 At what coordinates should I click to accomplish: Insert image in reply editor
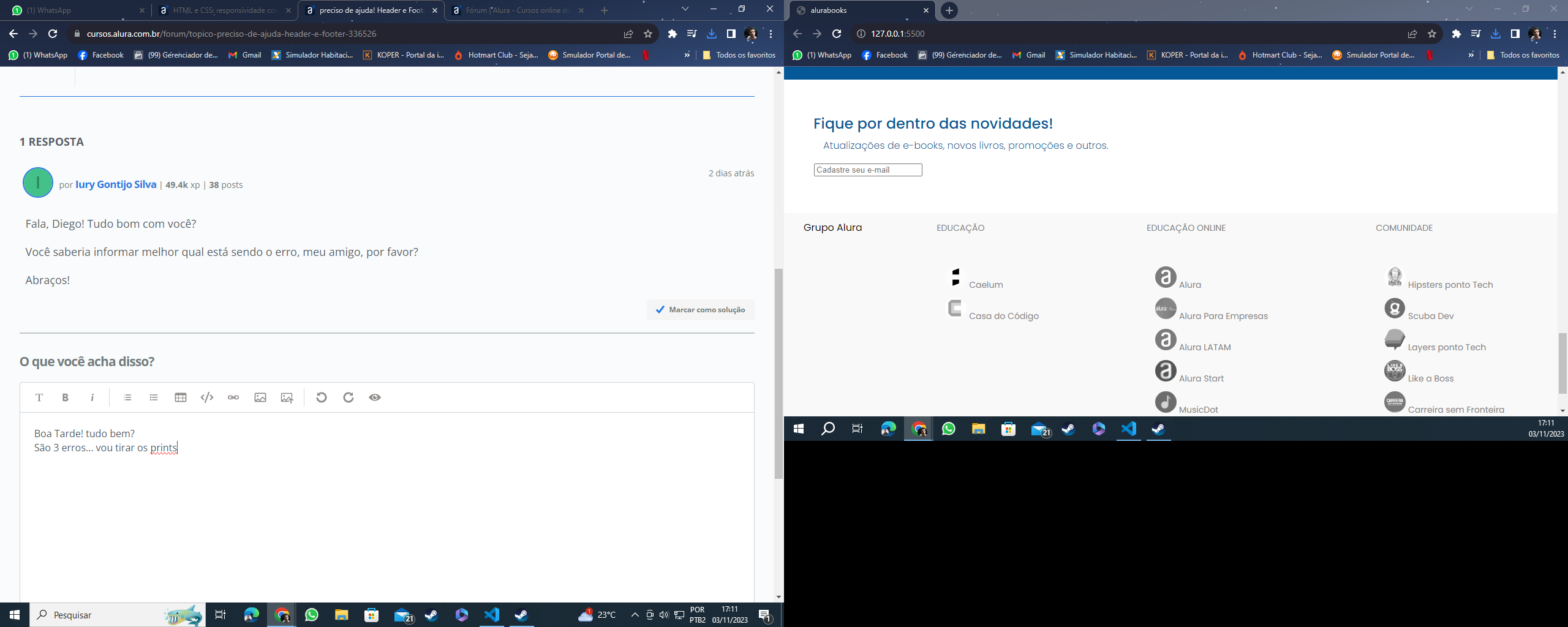click(260, 397)
